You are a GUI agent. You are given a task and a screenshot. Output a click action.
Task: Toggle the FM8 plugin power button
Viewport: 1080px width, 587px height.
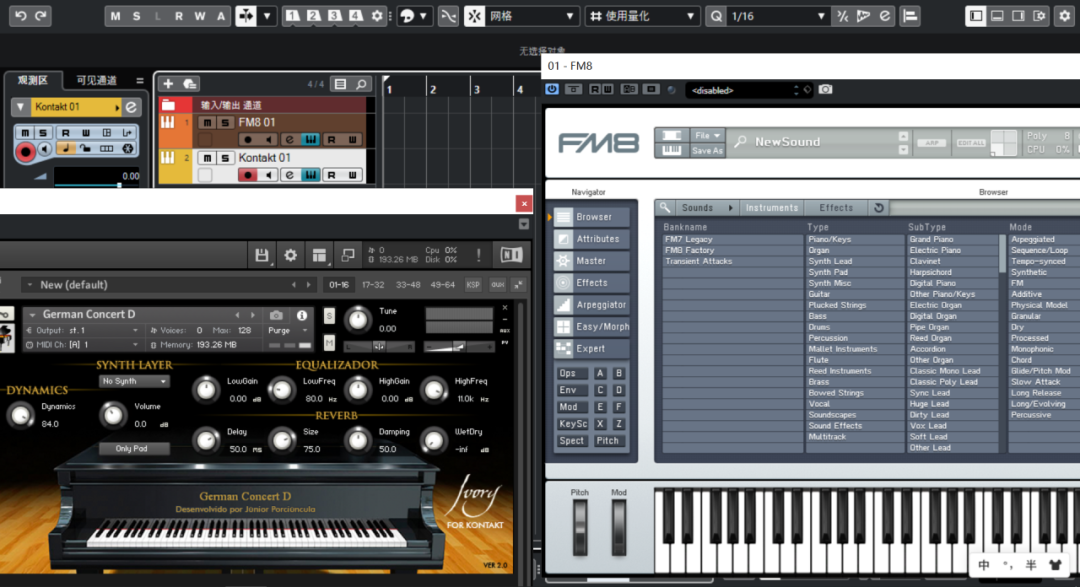pyautogui.click(x=552, y=90)
